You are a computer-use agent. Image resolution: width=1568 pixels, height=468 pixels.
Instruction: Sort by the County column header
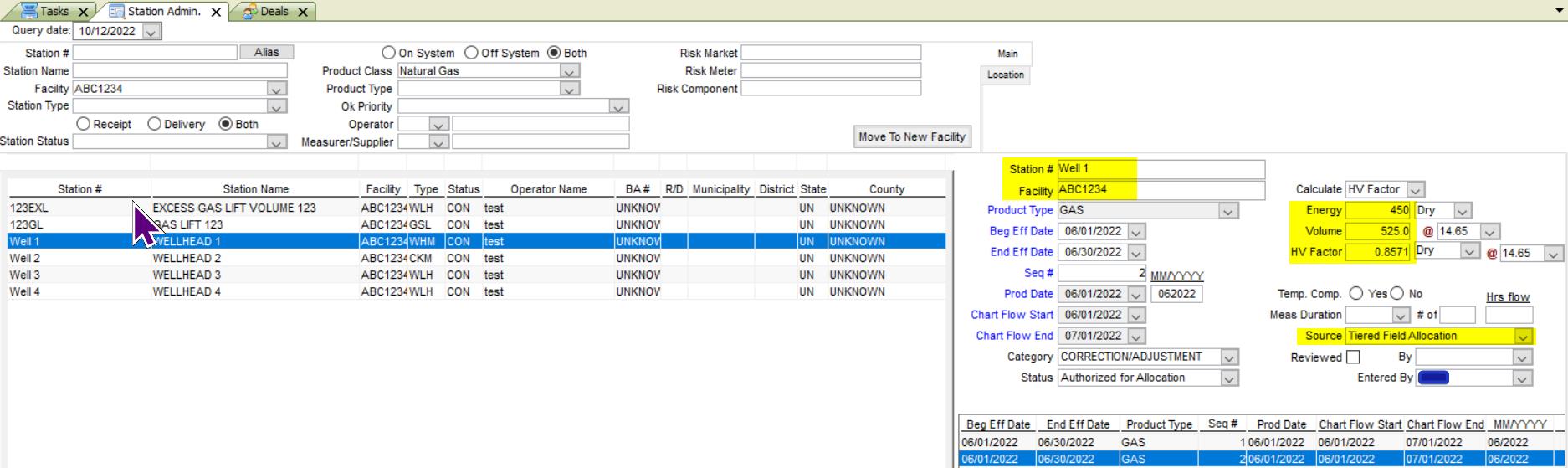pos(886,189)
